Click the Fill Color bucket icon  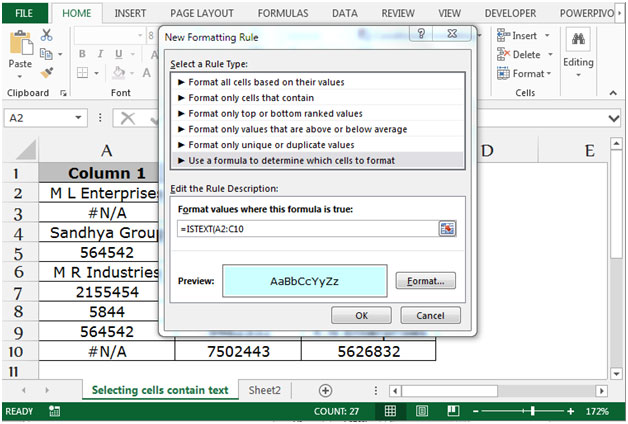(119, 72)
